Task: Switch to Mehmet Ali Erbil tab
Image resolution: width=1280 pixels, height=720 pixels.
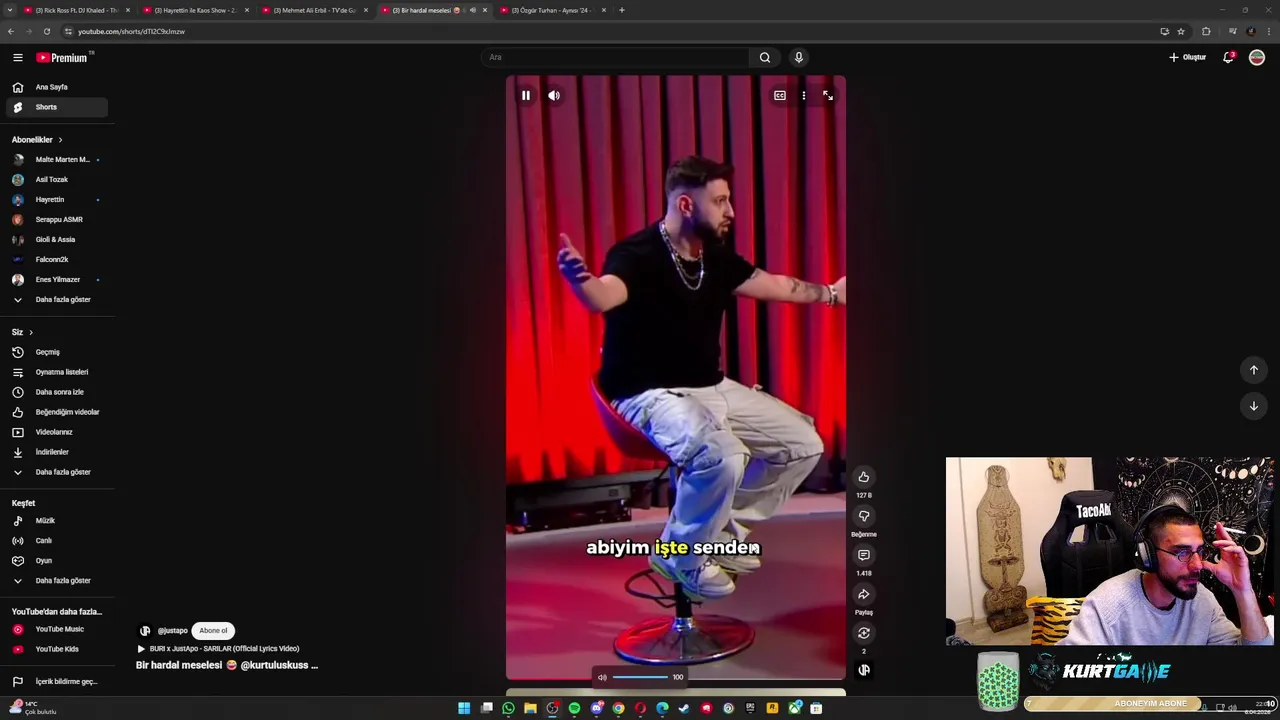Action: 313,10
